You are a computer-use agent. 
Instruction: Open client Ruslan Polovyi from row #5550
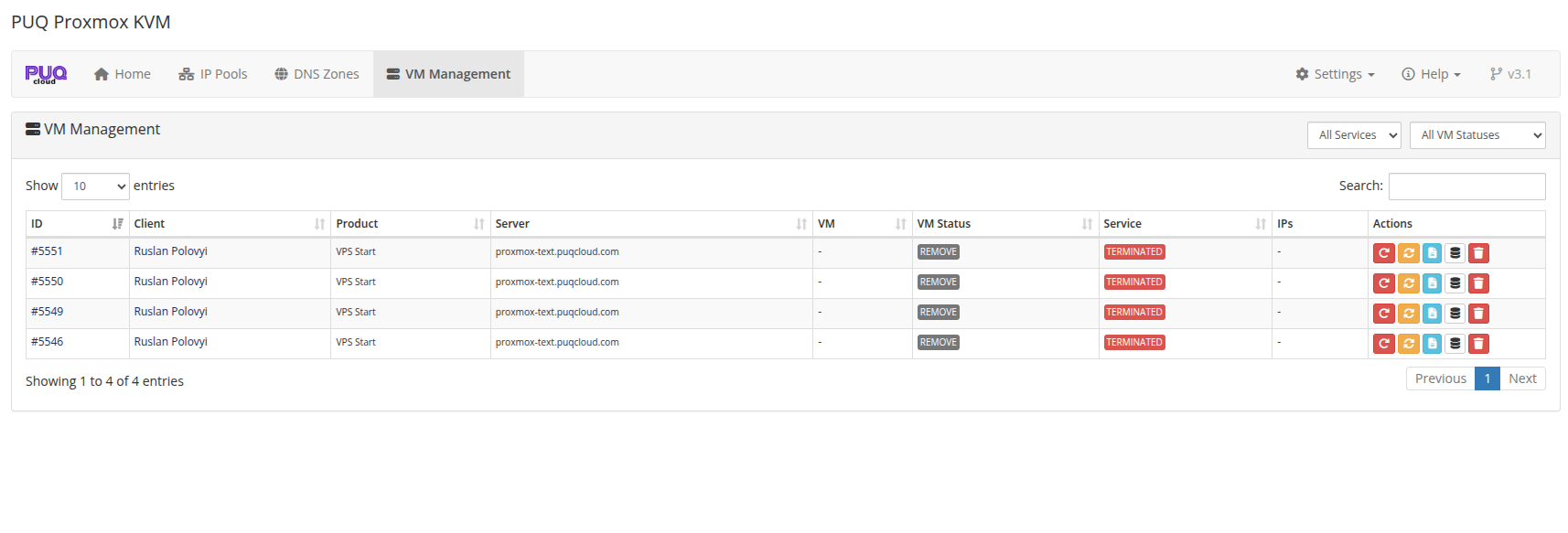tap(170, 282)
